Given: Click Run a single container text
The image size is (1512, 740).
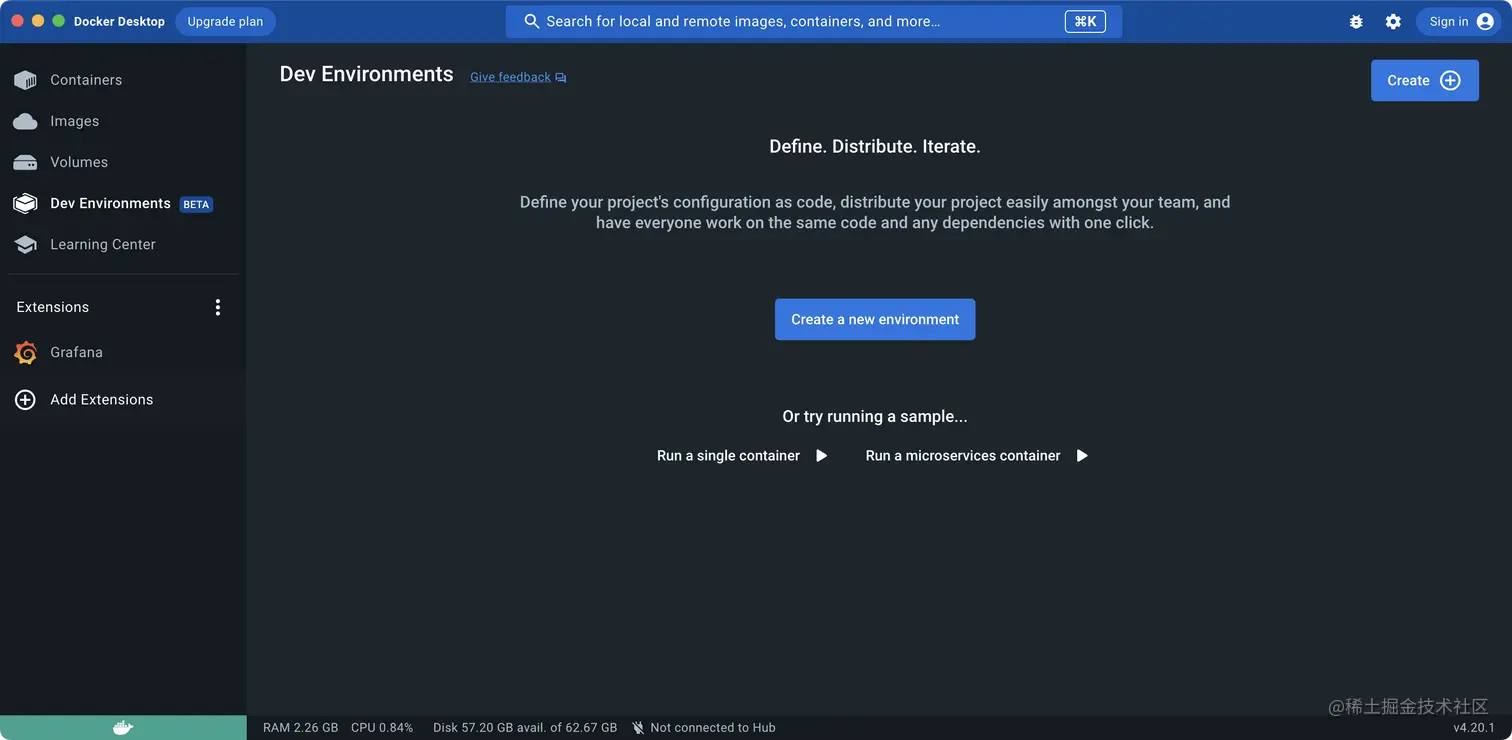Looking at the screenshot, I should pos(728,456).
